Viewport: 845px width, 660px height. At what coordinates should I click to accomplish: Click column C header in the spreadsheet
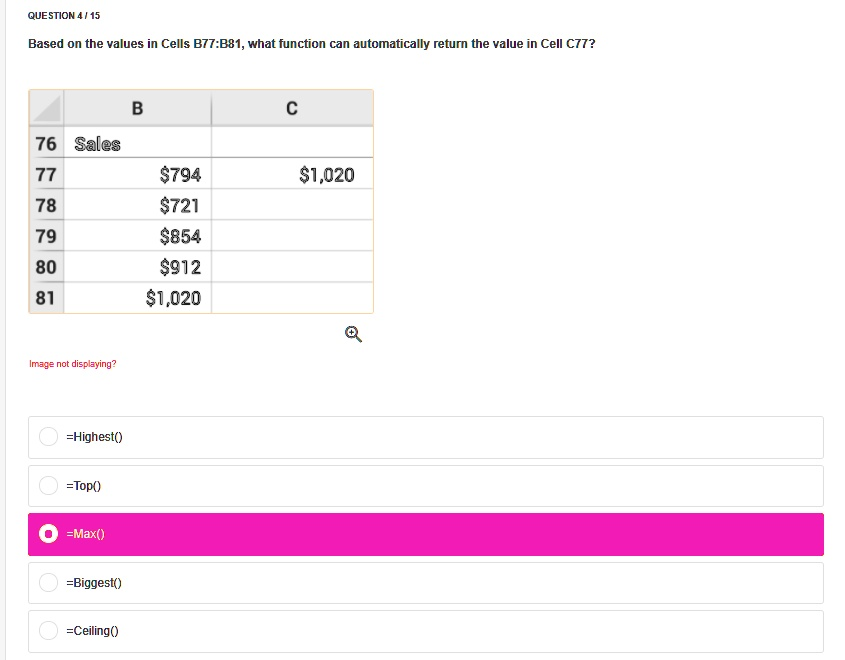[292, 108]
